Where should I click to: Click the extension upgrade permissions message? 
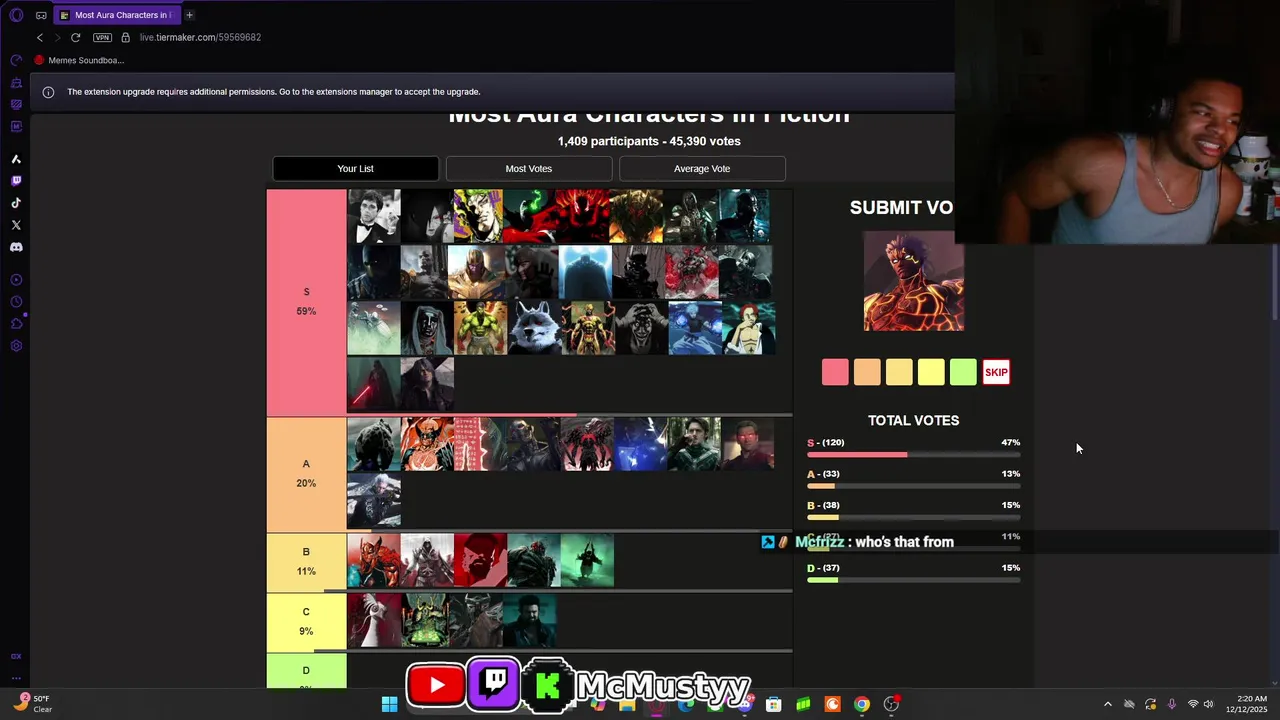point(273,92)
